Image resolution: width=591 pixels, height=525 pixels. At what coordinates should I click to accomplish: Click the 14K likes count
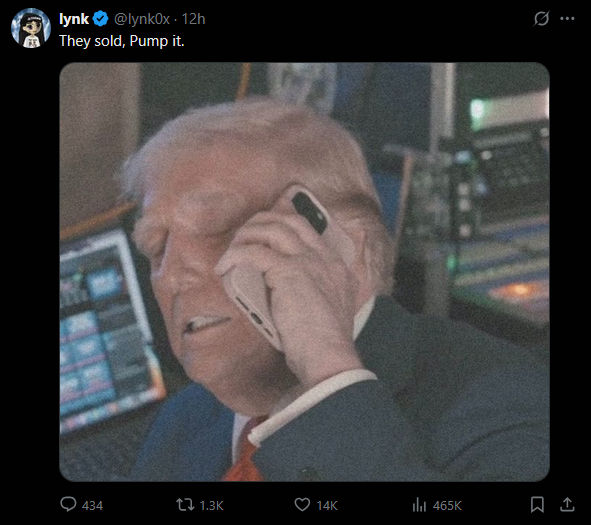click(327, 505)
